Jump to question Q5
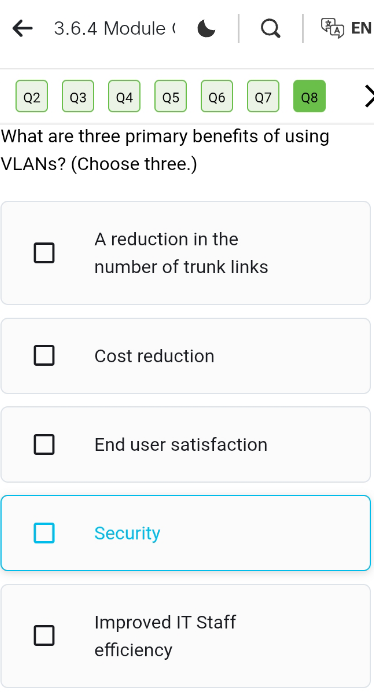The height and width of the screenshot is (693, 374). (x=171, y=96)
